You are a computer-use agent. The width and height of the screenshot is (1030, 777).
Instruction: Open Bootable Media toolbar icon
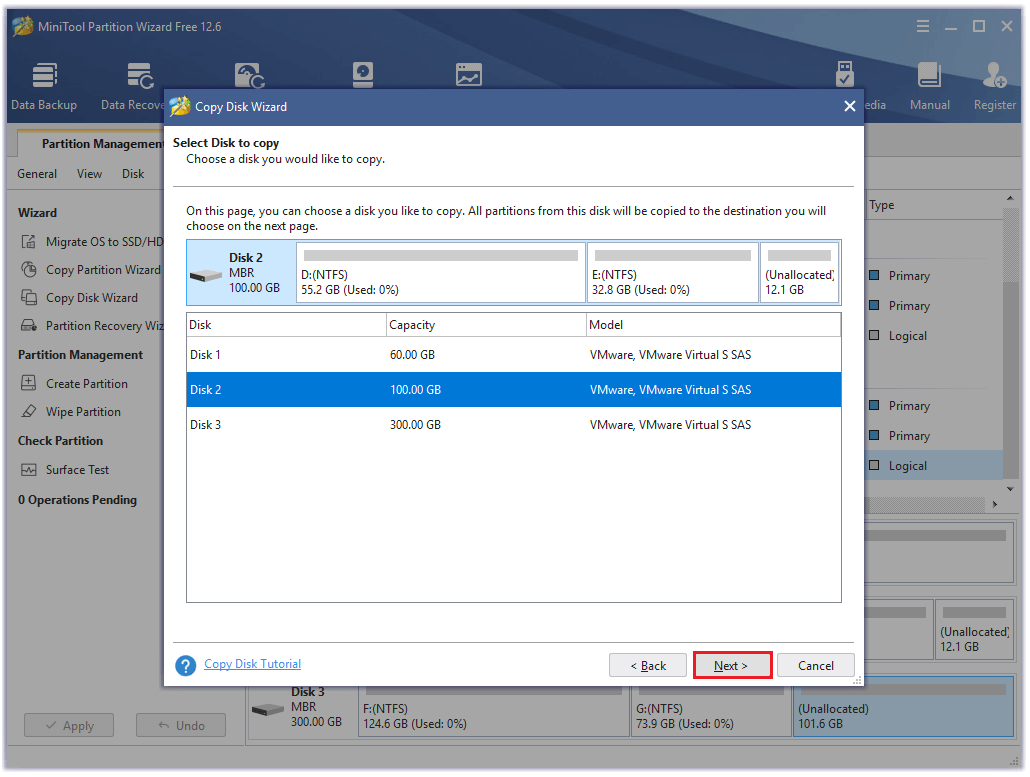tap(845, 76)
